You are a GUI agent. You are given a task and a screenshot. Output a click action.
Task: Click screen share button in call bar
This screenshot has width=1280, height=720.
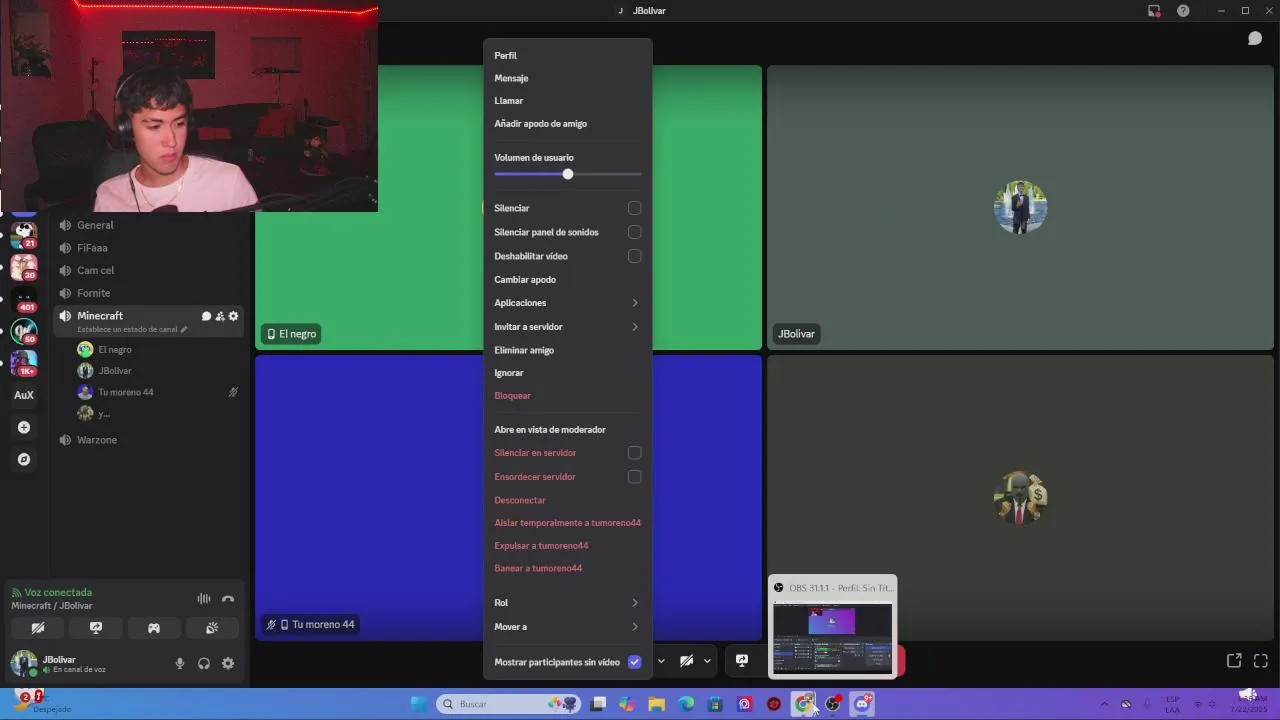[x=742, y=660]
